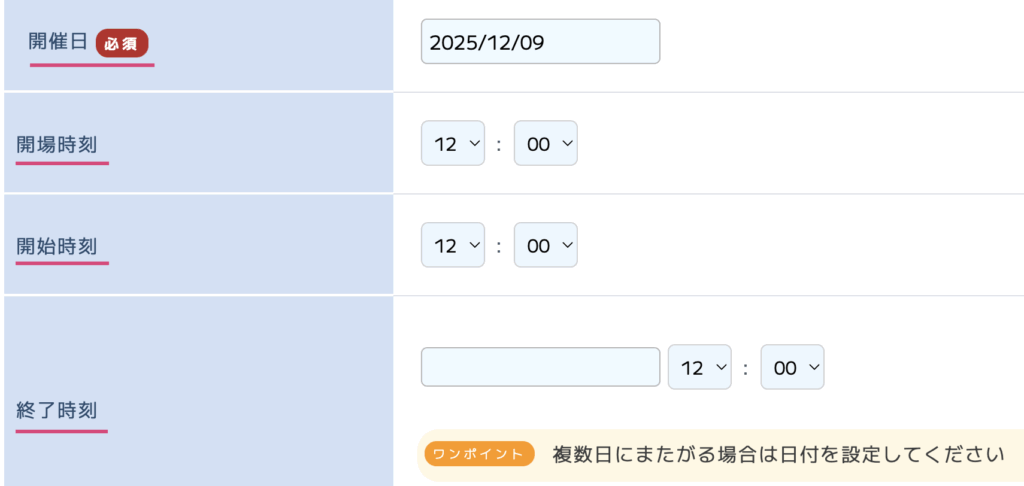This screenshot has height=486, width=1024.
Task: Click the 開催日 date input field
Action: (x=540, y=42)
